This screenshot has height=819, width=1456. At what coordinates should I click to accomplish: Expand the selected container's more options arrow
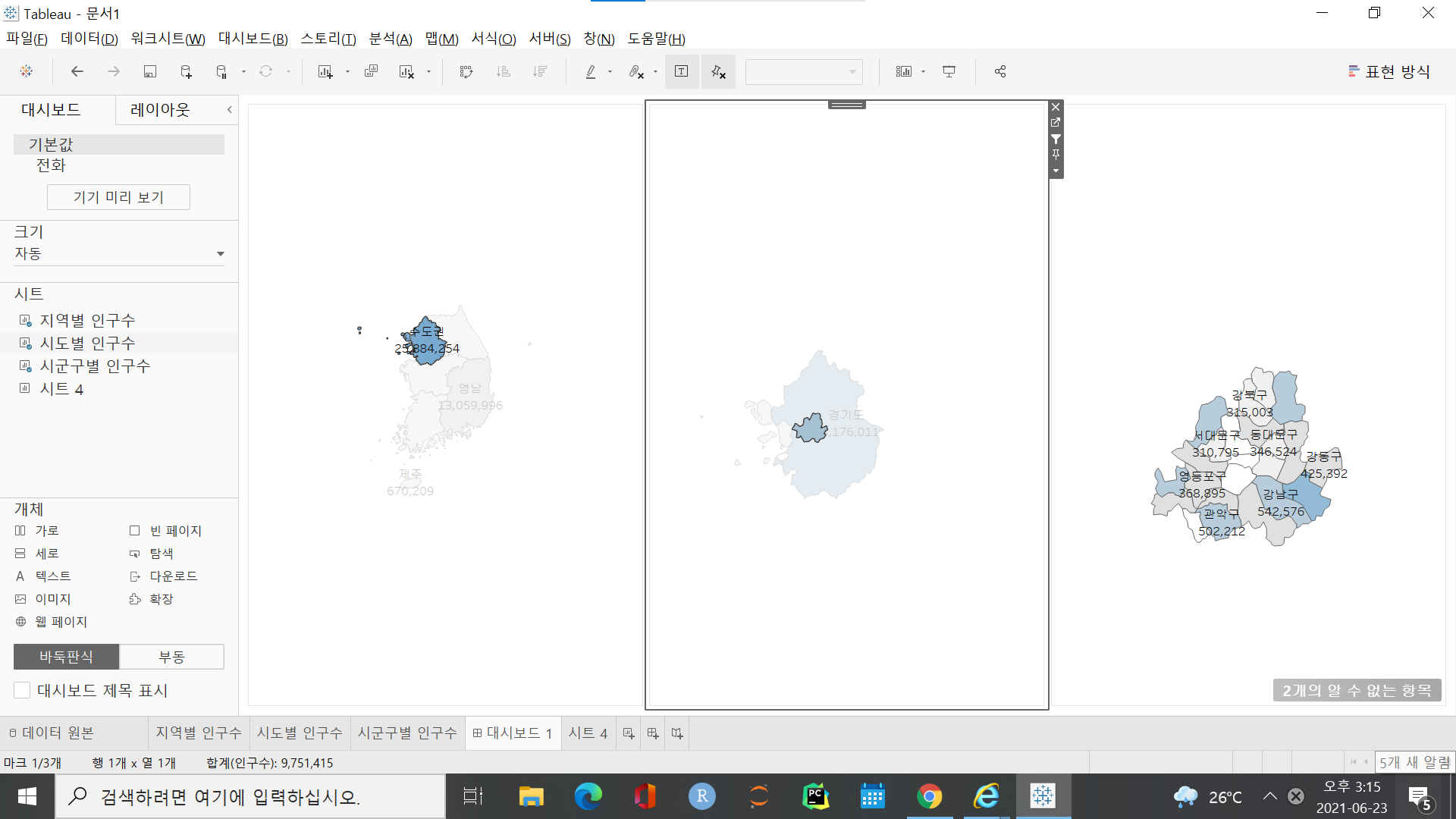(1056, 171)
